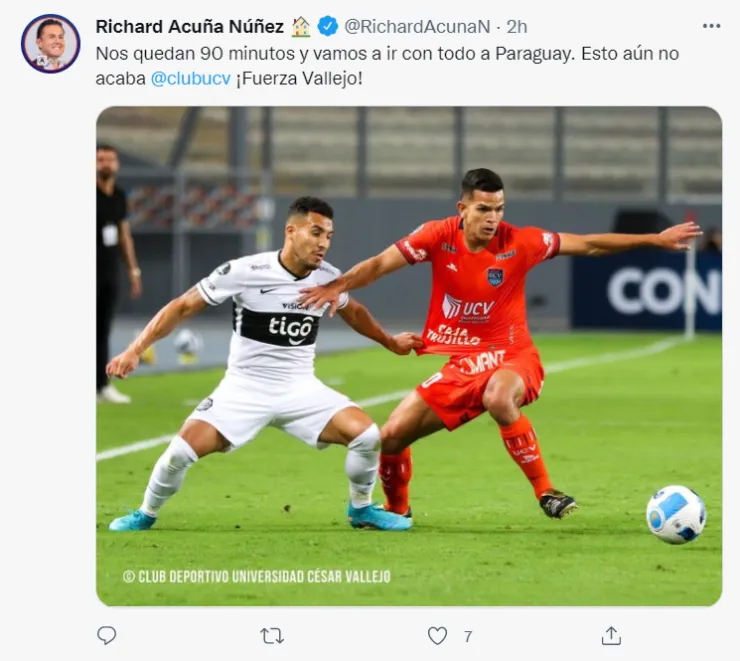The width and height of the screenshot is (740, 661).
Task: Click the Club Deportivo Universidad César Vallejo watermark
Action: 257,576
